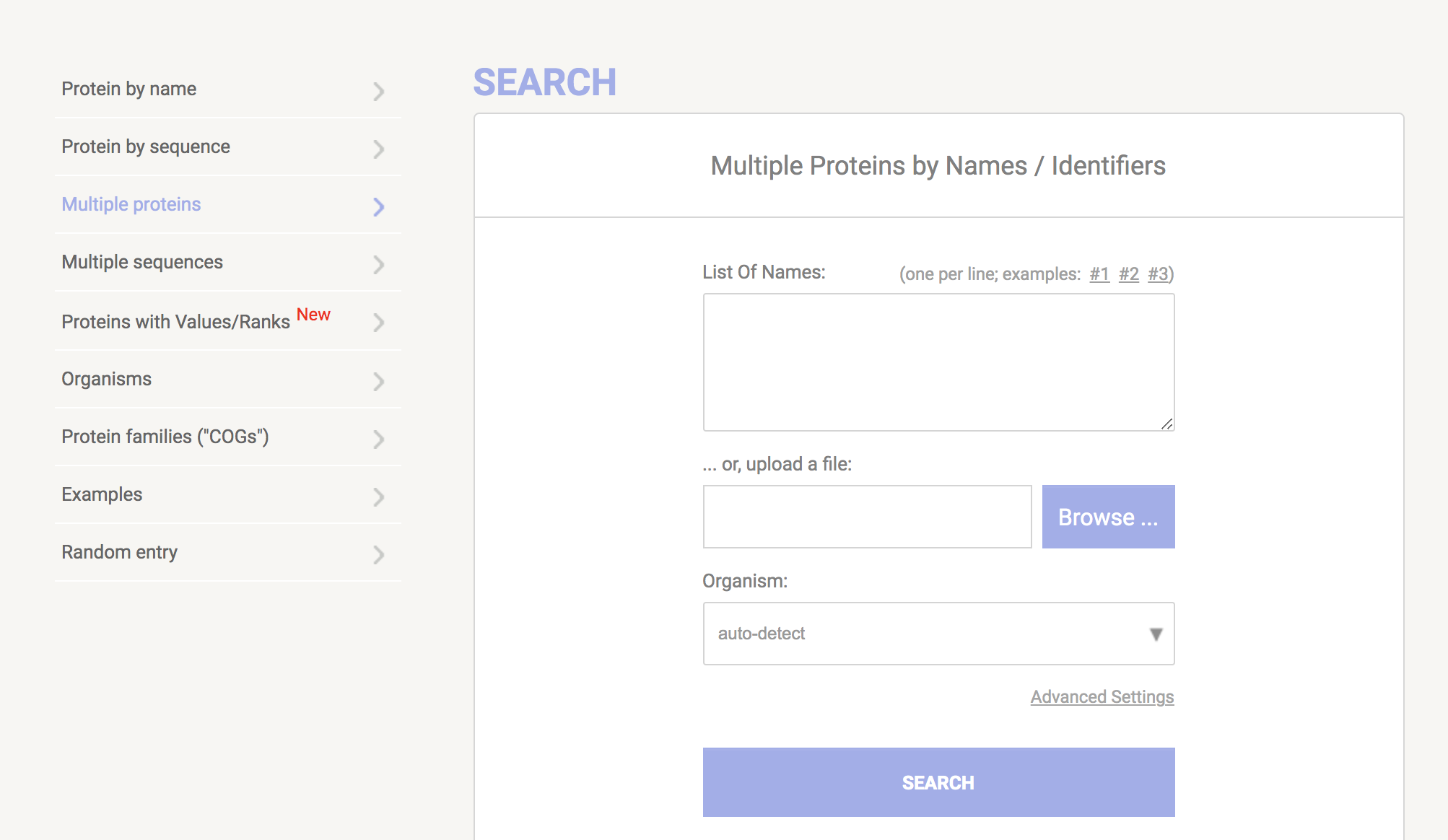The width and height of the screenshot is (1448, 840).
Task: Click the upload file path field
Action: click(x=867, y=517)
